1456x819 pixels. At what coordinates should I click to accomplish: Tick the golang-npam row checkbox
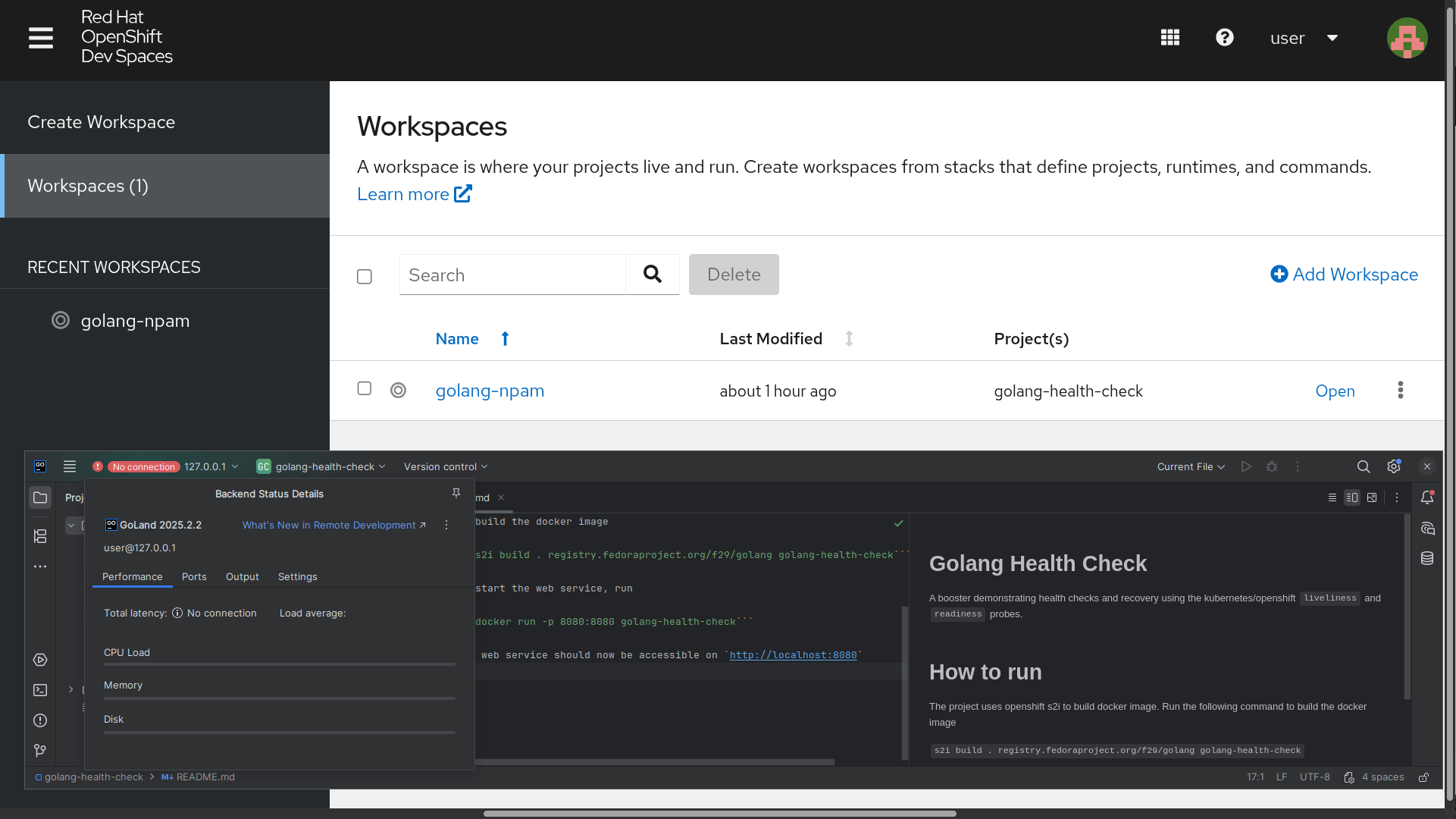[365, 388]
